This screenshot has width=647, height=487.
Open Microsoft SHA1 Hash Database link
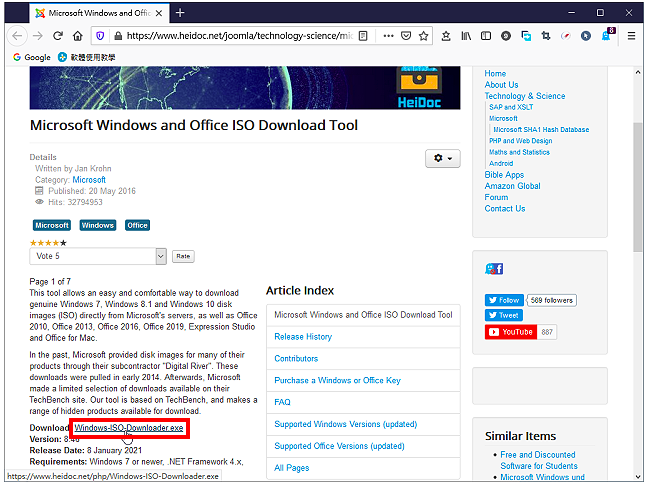(541, 130)
